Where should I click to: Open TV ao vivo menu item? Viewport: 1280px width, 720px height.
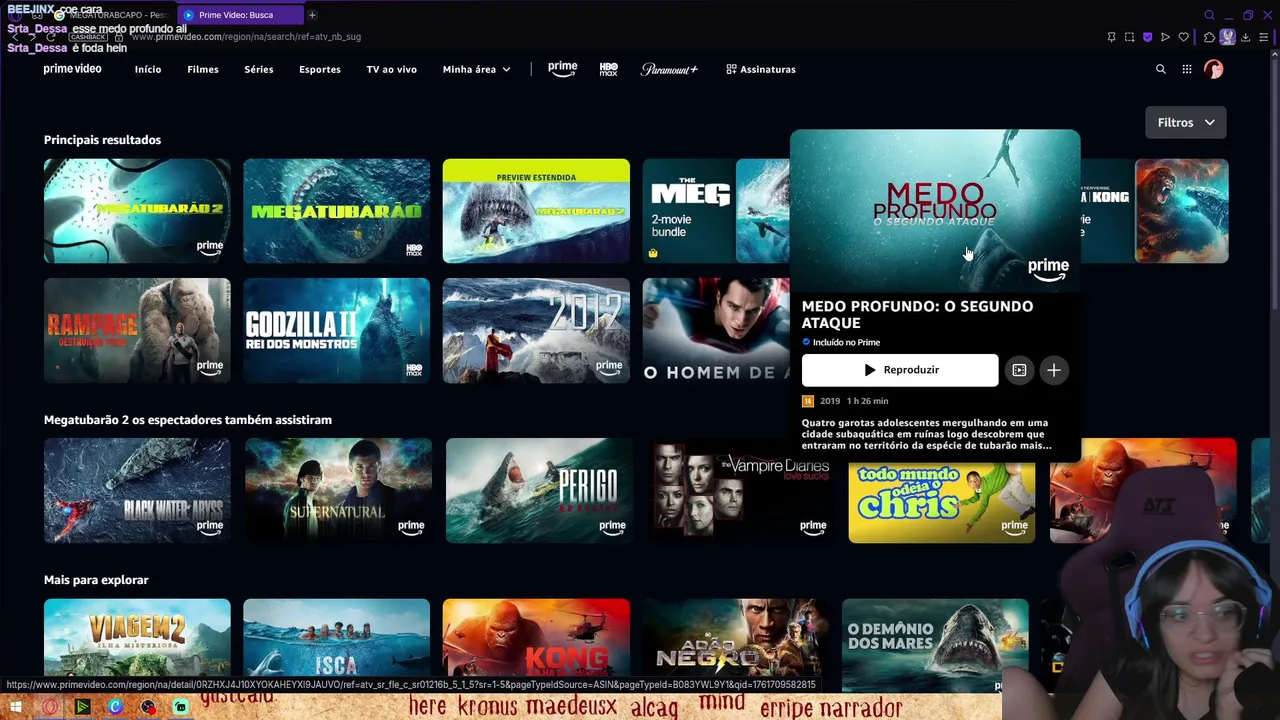pos(391,69)
